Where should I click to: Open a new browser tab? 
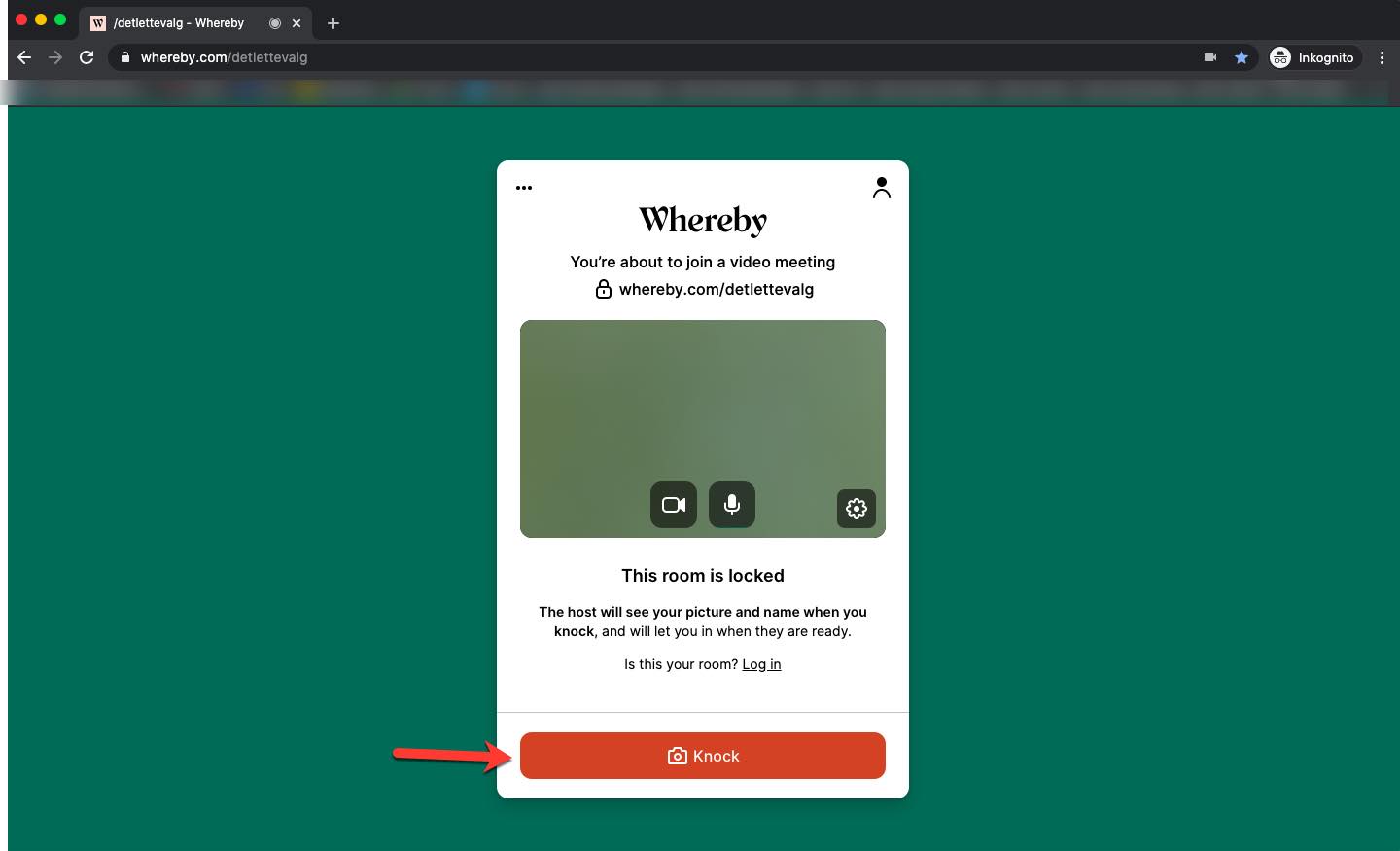pos(333,23)
